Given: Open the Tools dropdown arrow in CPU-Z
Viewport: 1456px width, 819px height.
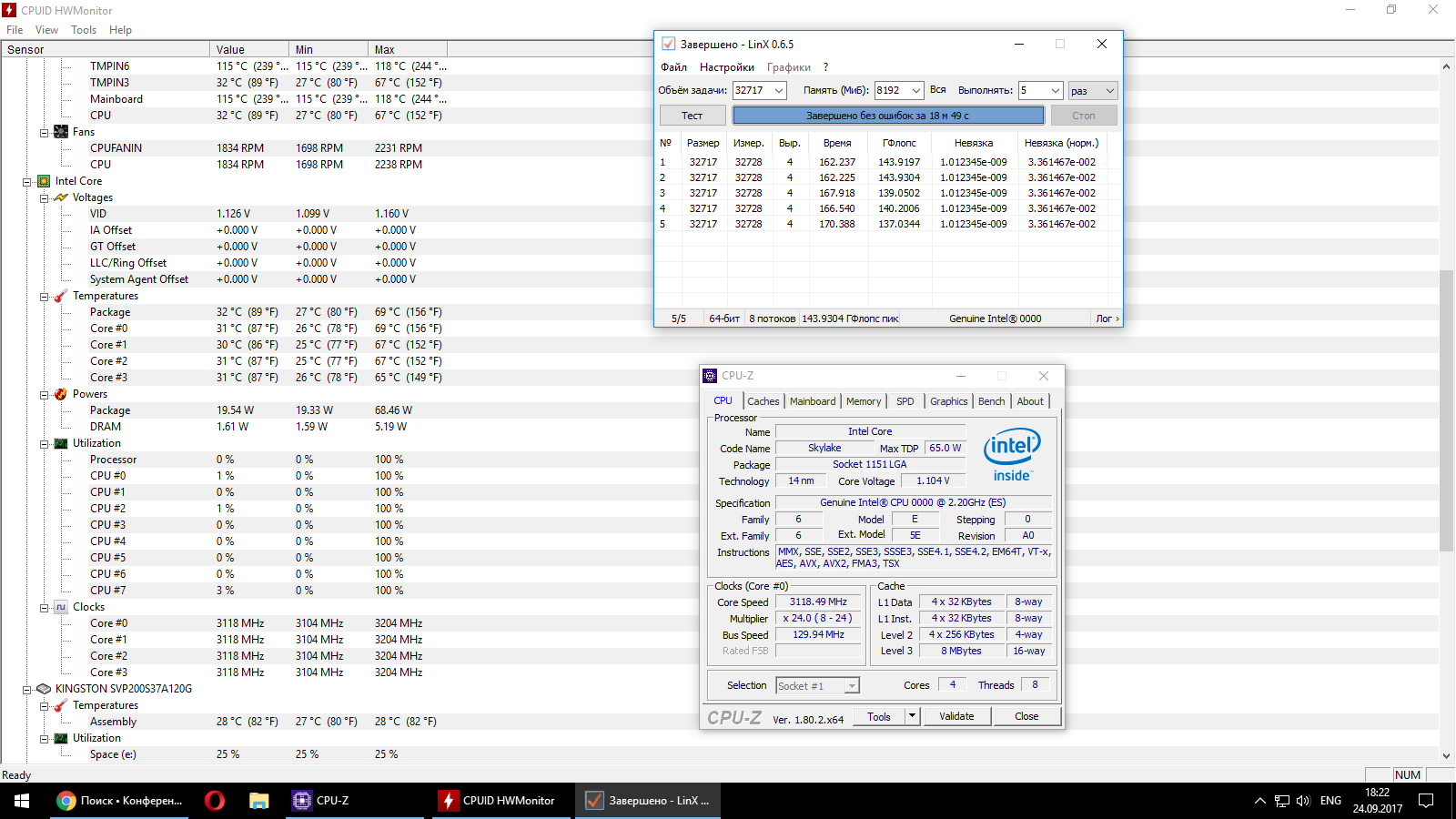Looking at the screenshot, I should pos(912,716).
